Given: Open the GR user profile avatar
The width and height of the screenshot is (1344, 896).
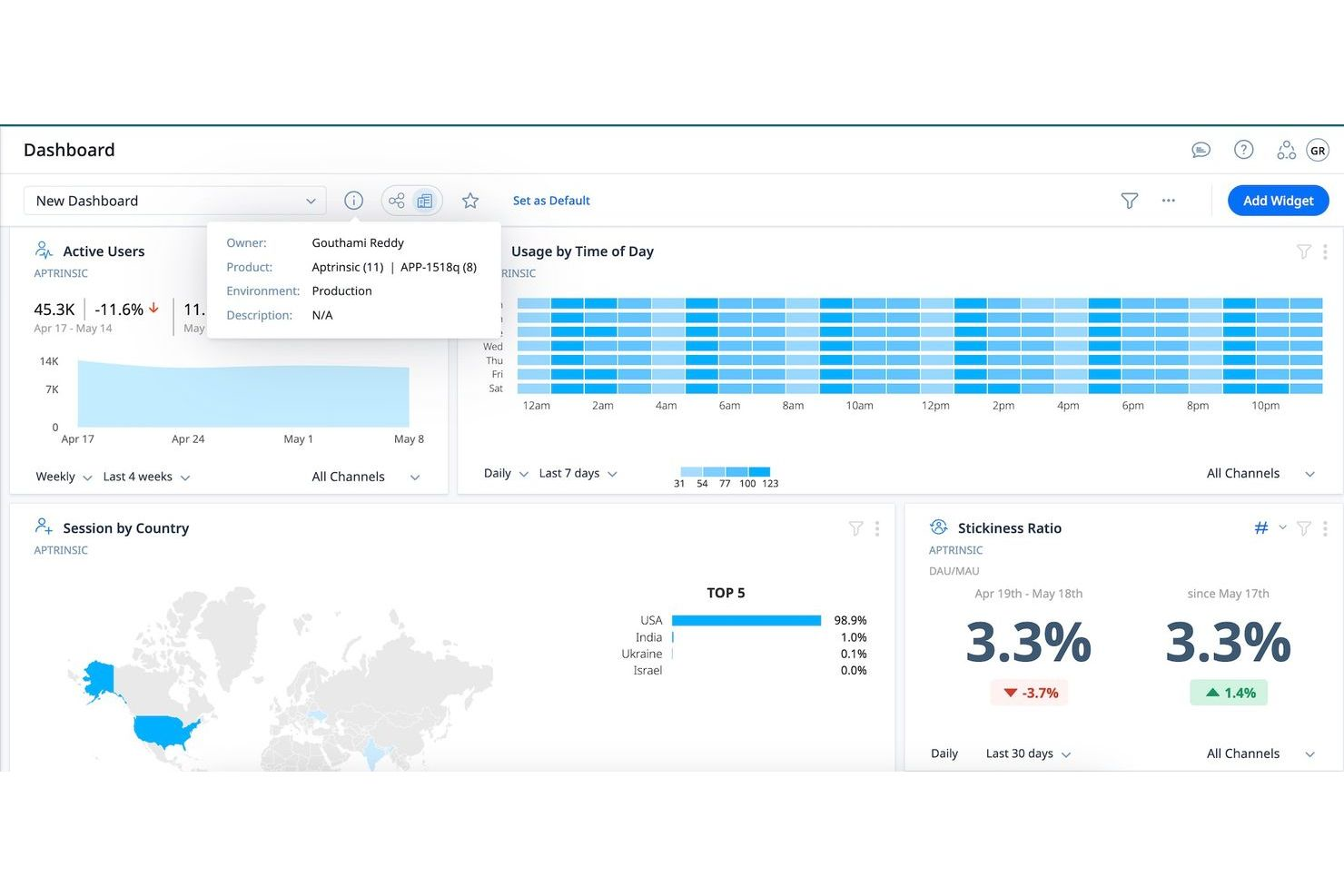Looking at the screenshot, I should coord(1318,150).
